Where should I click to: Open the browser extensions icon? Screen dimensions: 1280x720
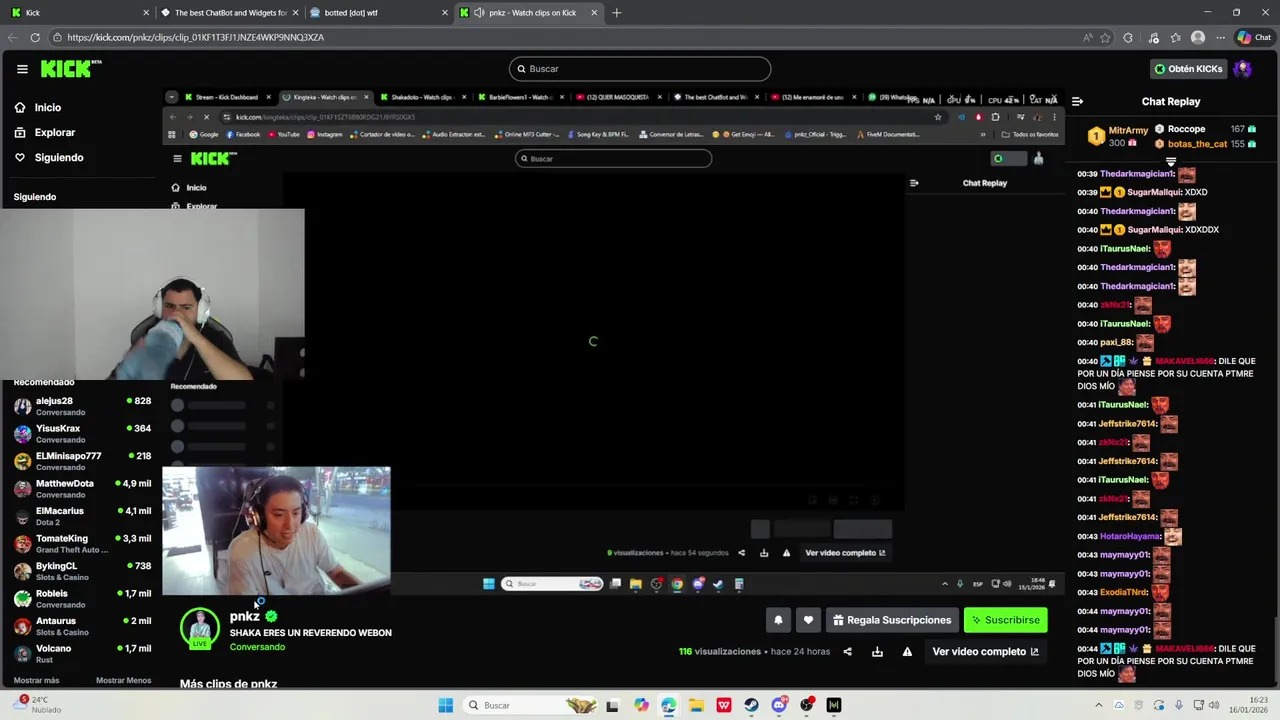tap(1128, 37)
